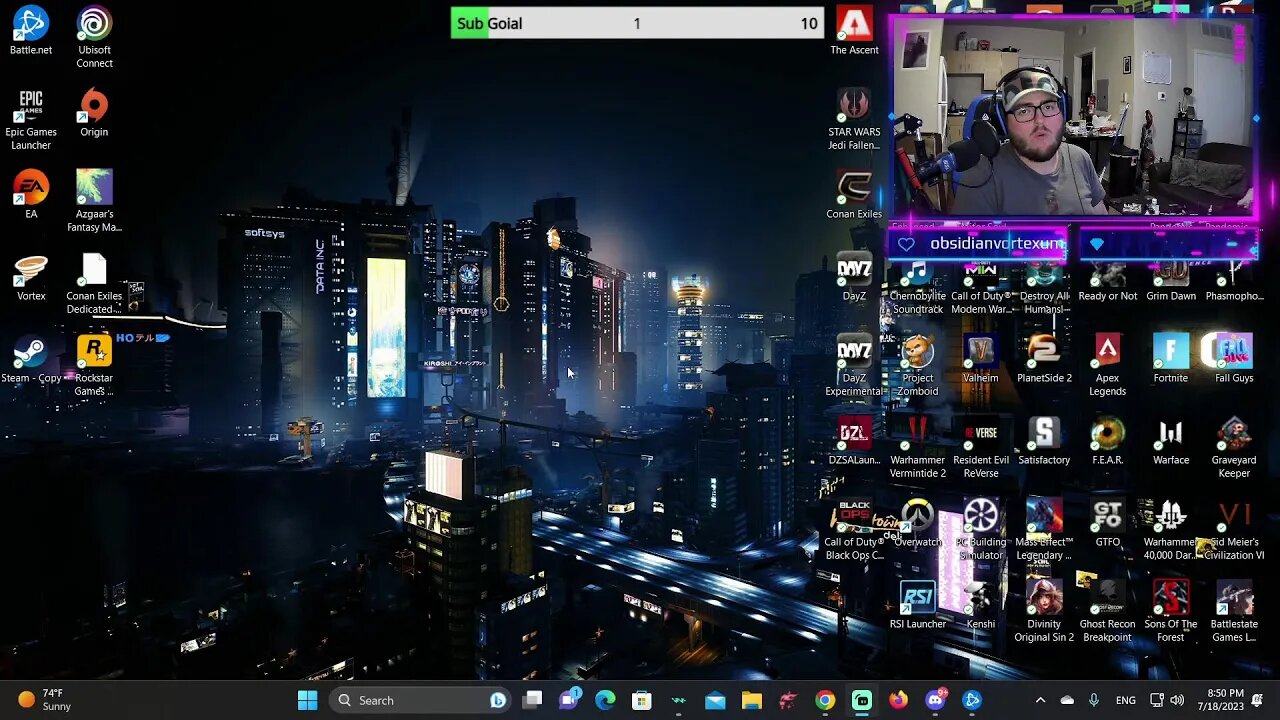Viewport: 1280px width, 720px height.
Task: Select the Conan Exiles Dedicated file
Action: [94, 284]
